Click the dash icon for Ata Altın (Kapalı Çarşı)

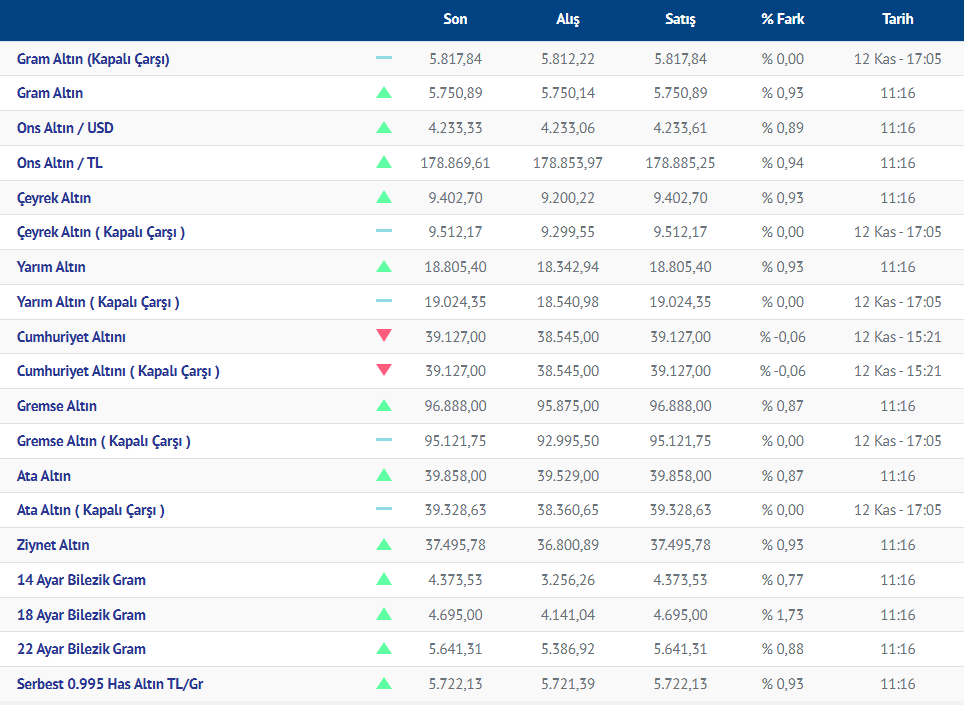(x=384, y=510)
